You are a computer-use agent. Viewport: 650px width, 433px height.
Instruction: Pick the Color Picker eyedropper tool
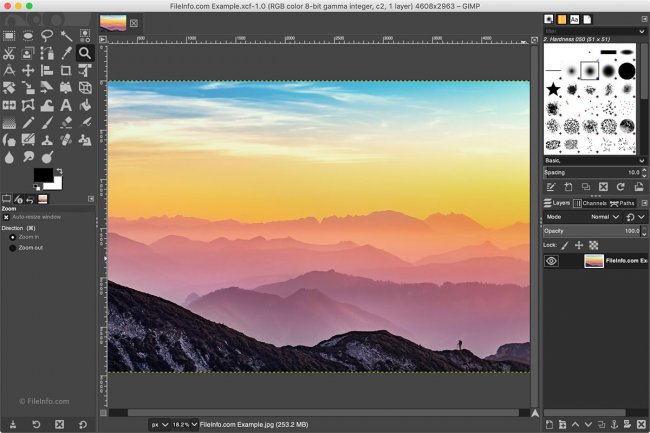(66, 53)
